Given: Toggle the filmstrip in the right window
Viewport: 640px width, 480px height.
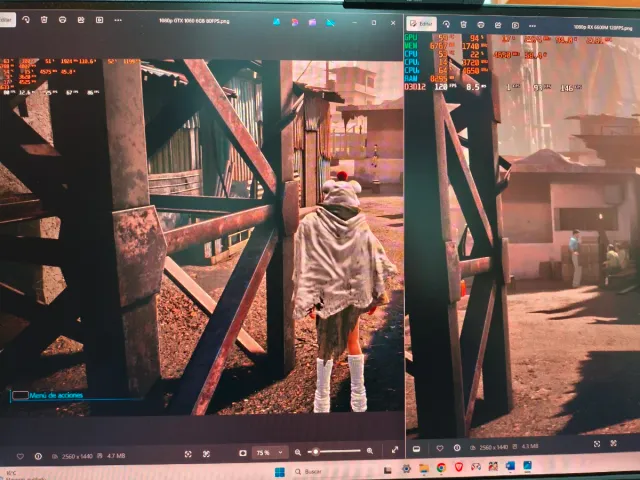Looking at the screenshot, I should tap(416, 449).
